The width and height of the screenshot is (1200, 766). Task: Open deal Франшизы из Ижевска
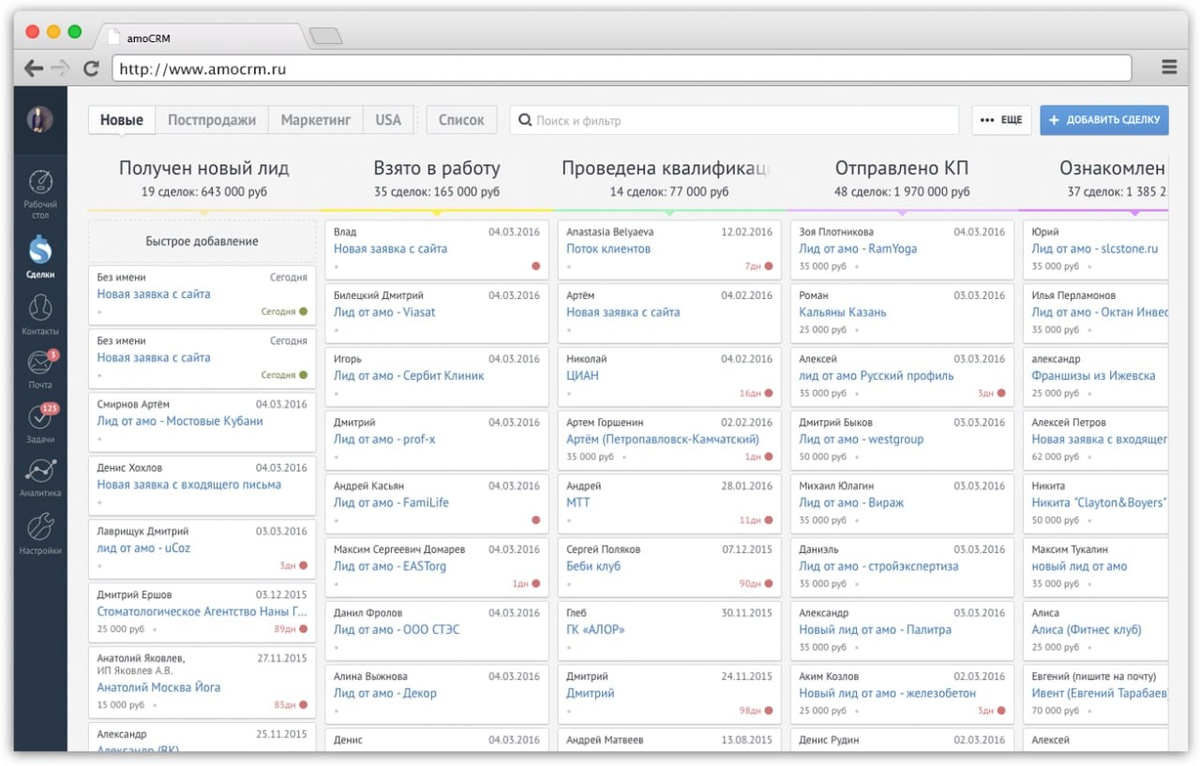pos(1093,375)
